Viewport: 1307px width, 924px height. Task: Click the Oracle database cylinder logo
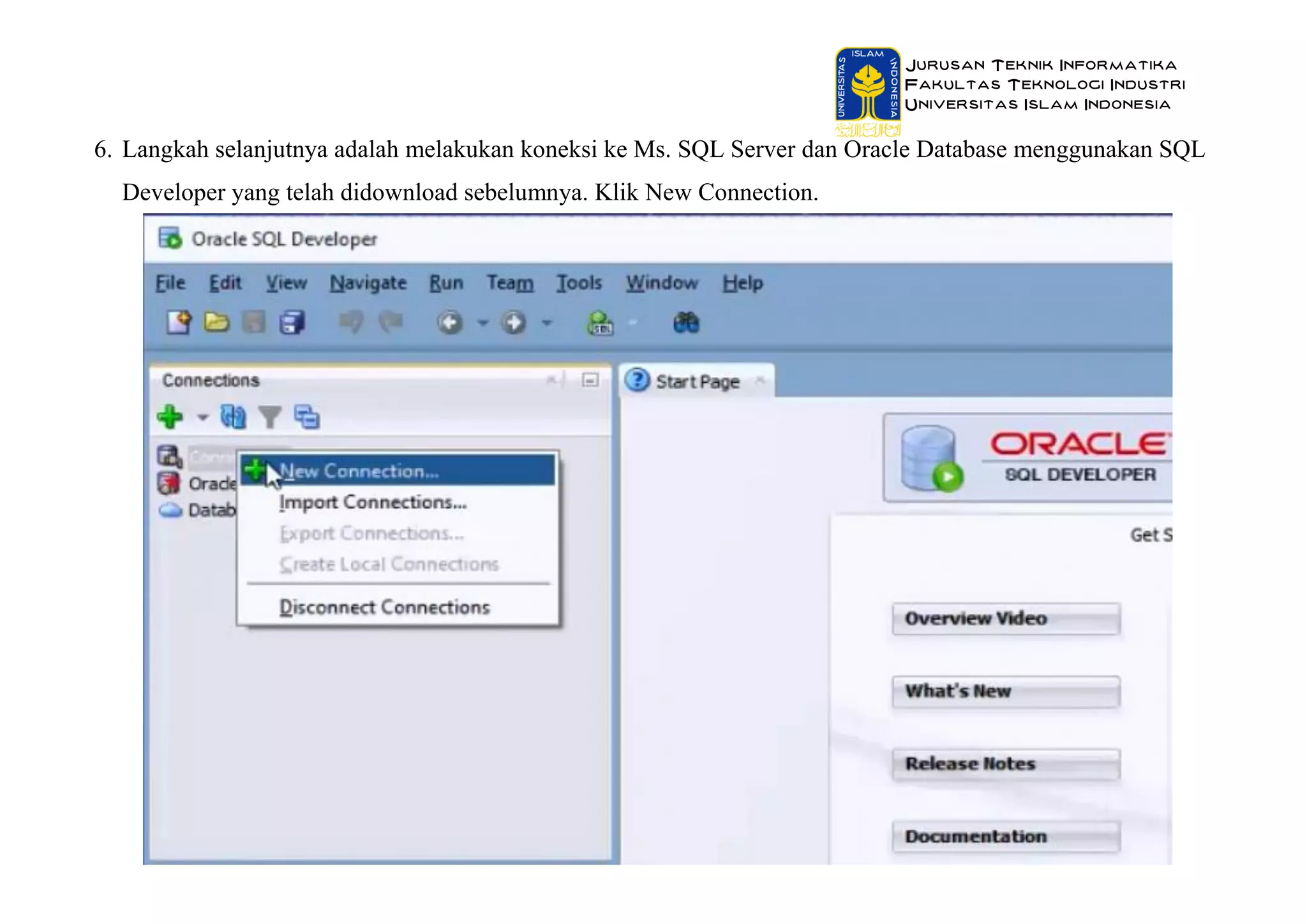click(x=931, y=458)
